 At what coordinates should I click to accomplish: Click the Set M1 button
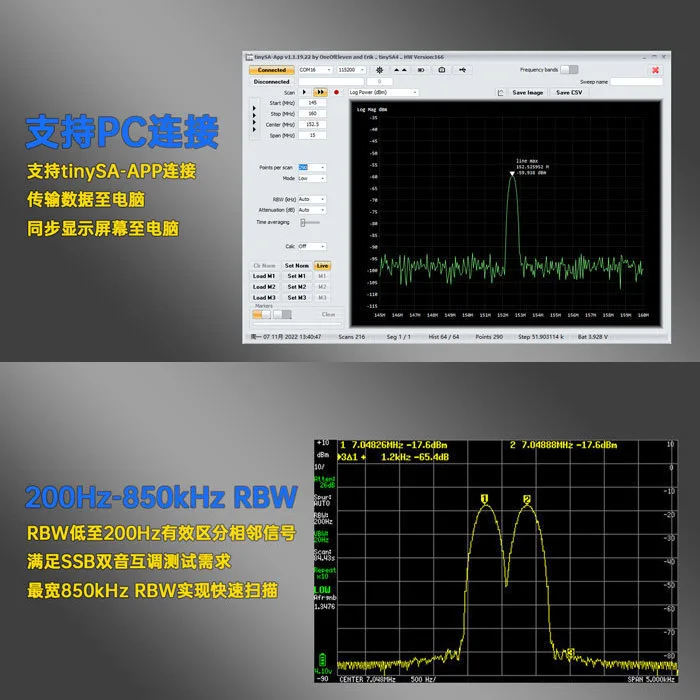pyautogui.click(x=297, y=276)
